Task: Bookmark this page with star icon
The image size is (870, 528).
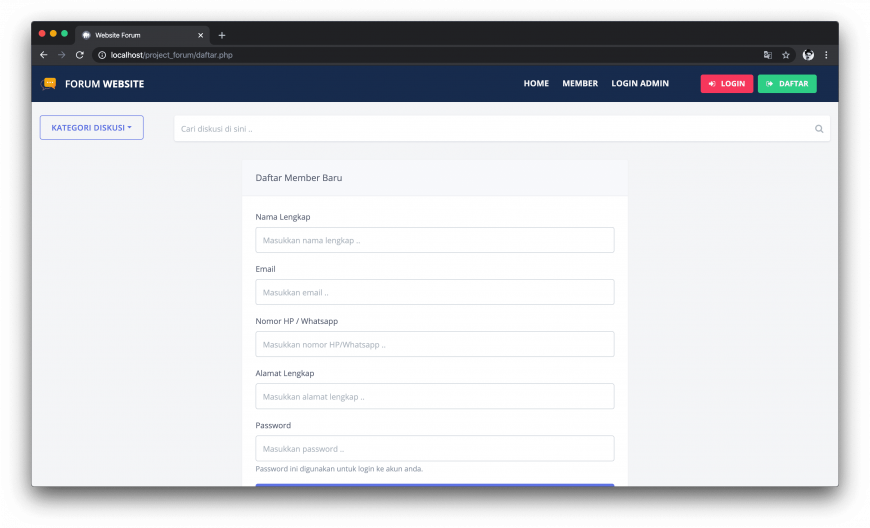Action: point(786,55)
